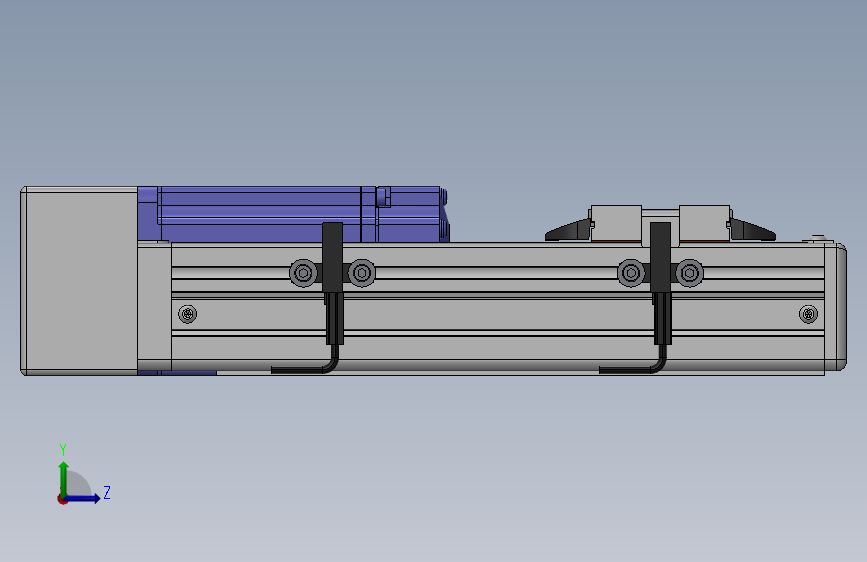Select the Z axis label
Viewport: 867px width, 562px height.
(x=107, y=492)
